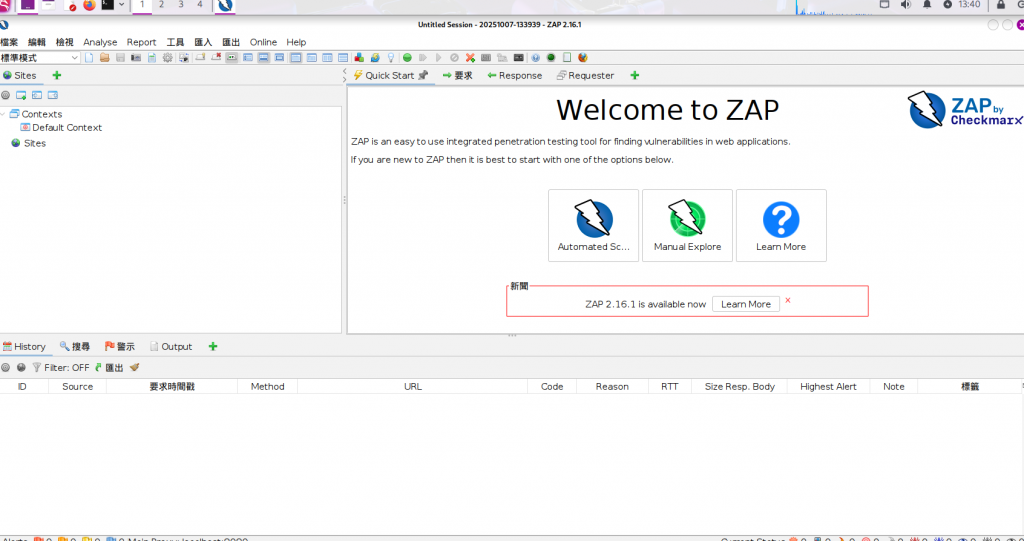Image resolution: width=1024 pixels, height=541 pixels.
Task: Open Session Properties from the toolbar
Action: point(152,57)
